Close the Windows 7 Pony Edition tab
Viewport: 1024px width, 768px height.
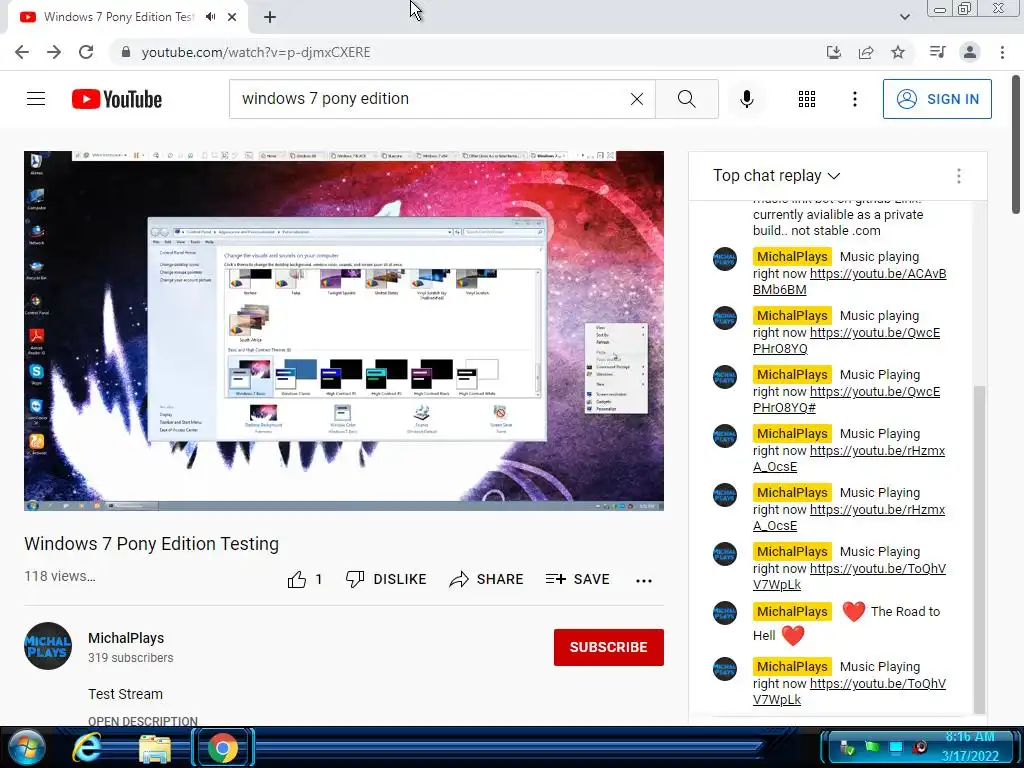pyautogui.click(x=232, y=17)
